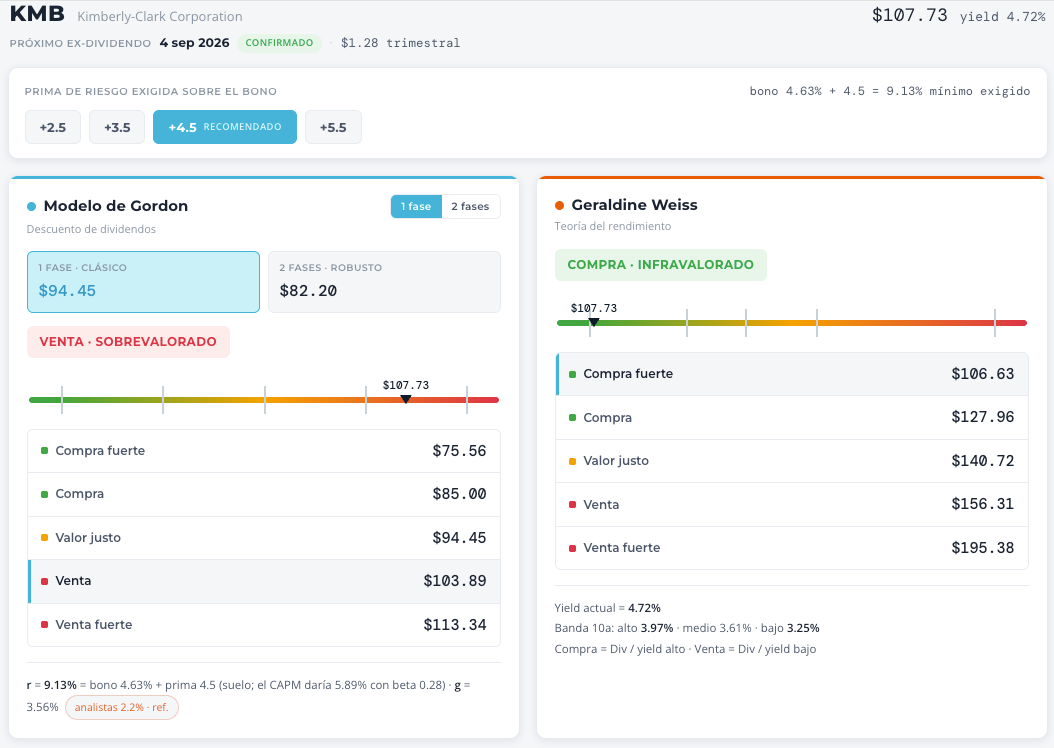The image size is (1054, 748).
Task: Select Weiss Venta row $156.31
Action: click(x=792, y=504)
